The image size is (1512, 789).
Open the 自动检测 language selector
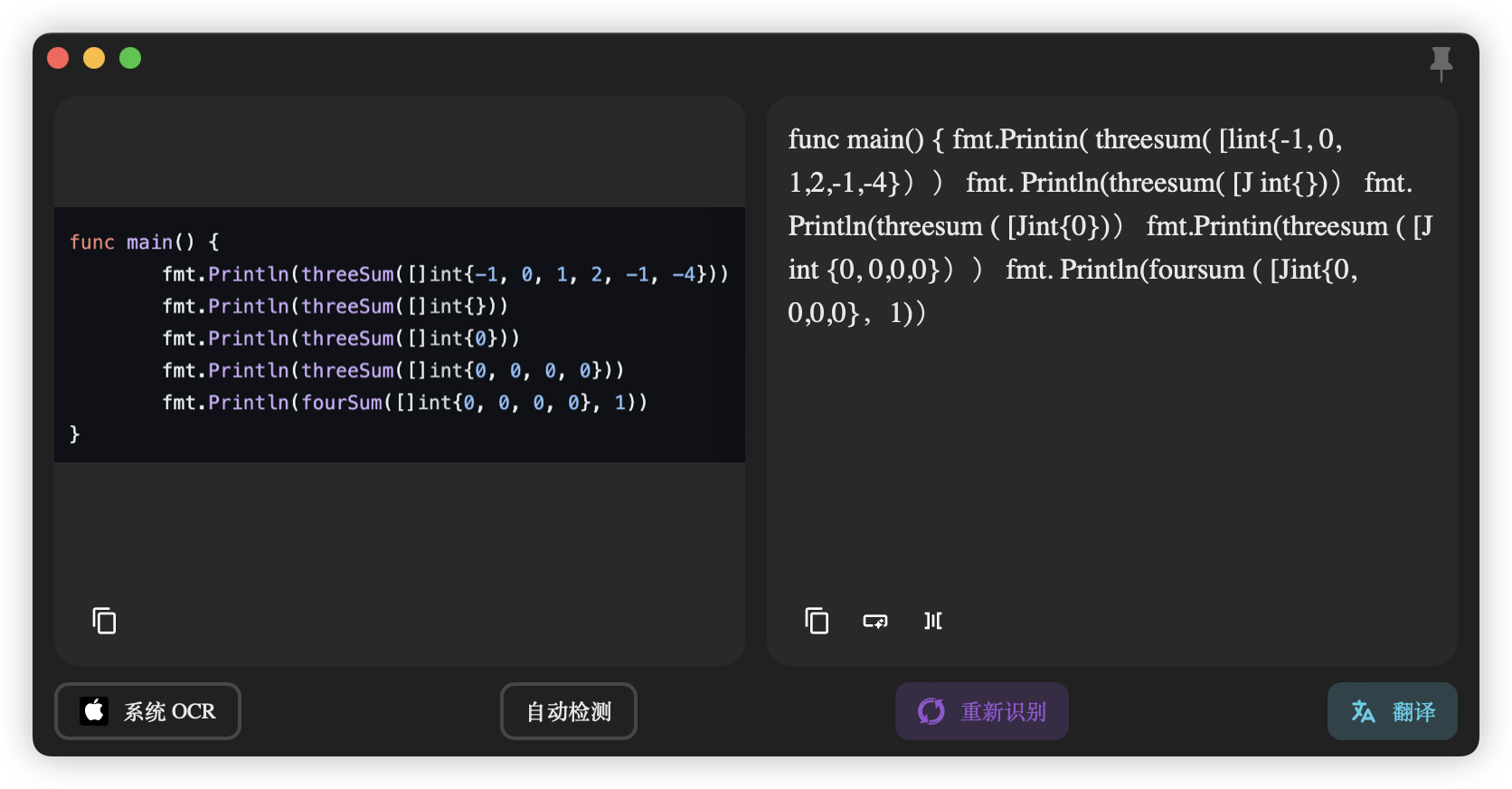569,711
